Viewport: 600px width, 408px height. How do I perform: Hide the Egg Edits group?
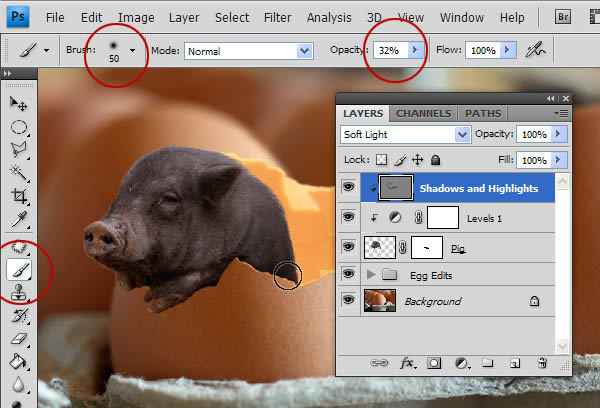tap(348, 274)
